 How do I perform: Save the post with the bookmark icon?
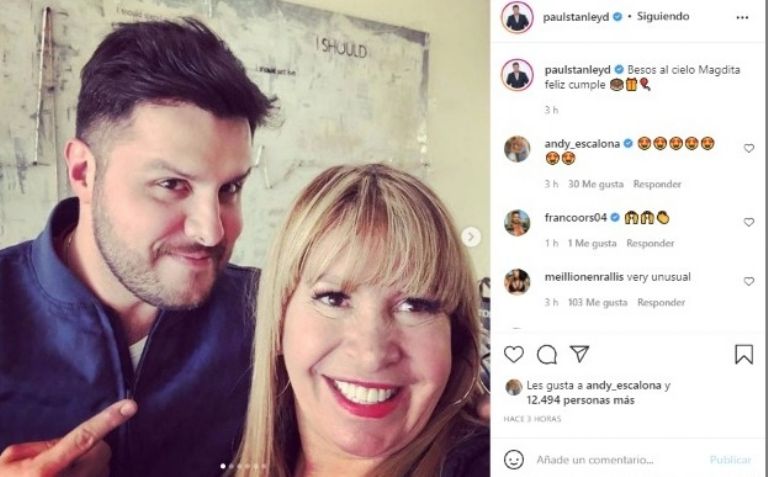[744, 354]
